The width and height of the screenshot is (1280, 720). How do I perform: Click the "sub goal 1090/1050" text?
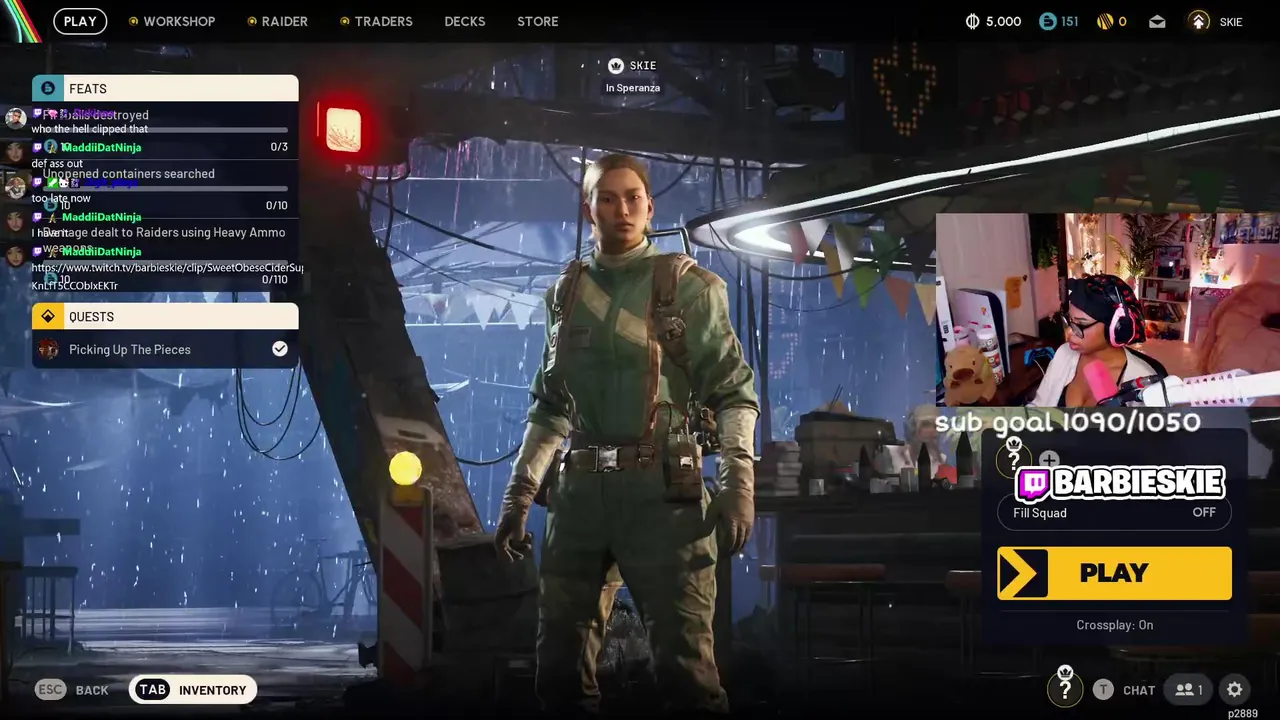[x=1067, y=422]
